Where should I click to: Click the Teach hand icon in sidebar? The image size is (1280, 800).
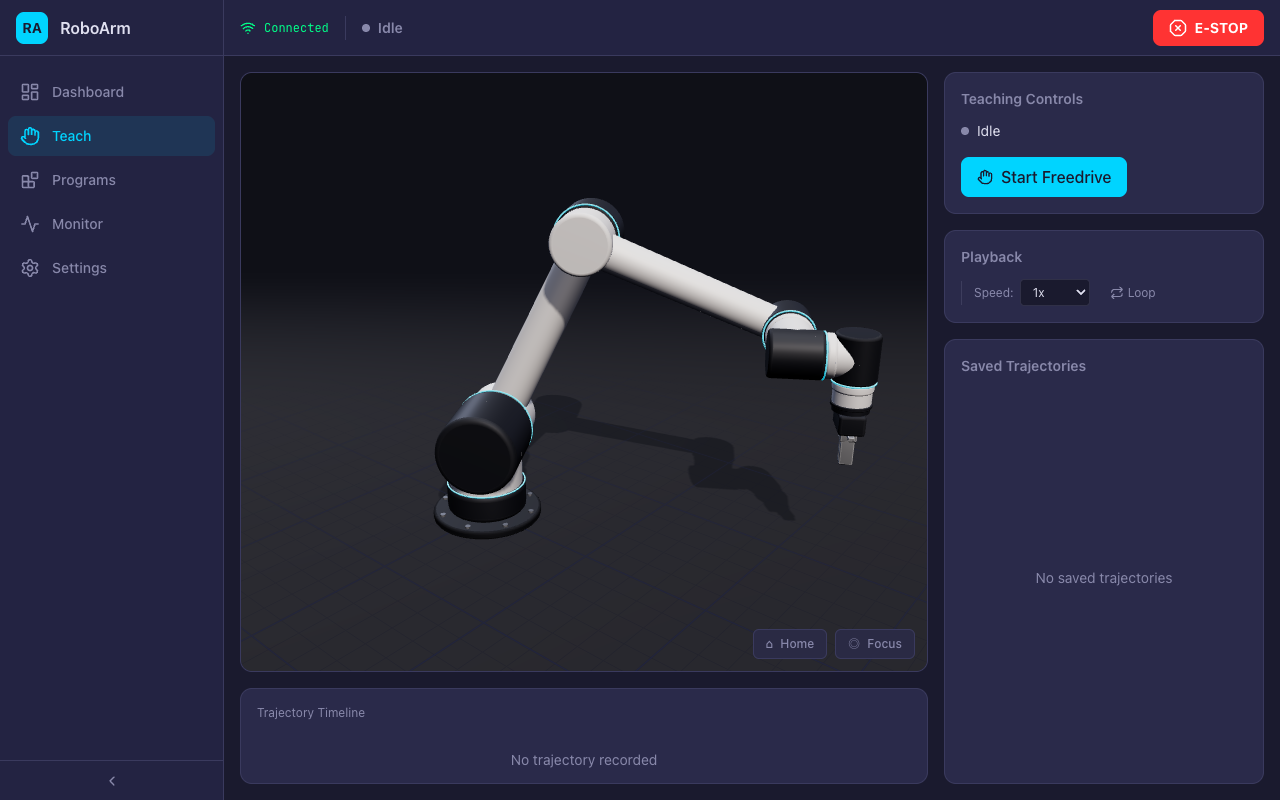tap(30, 136)
